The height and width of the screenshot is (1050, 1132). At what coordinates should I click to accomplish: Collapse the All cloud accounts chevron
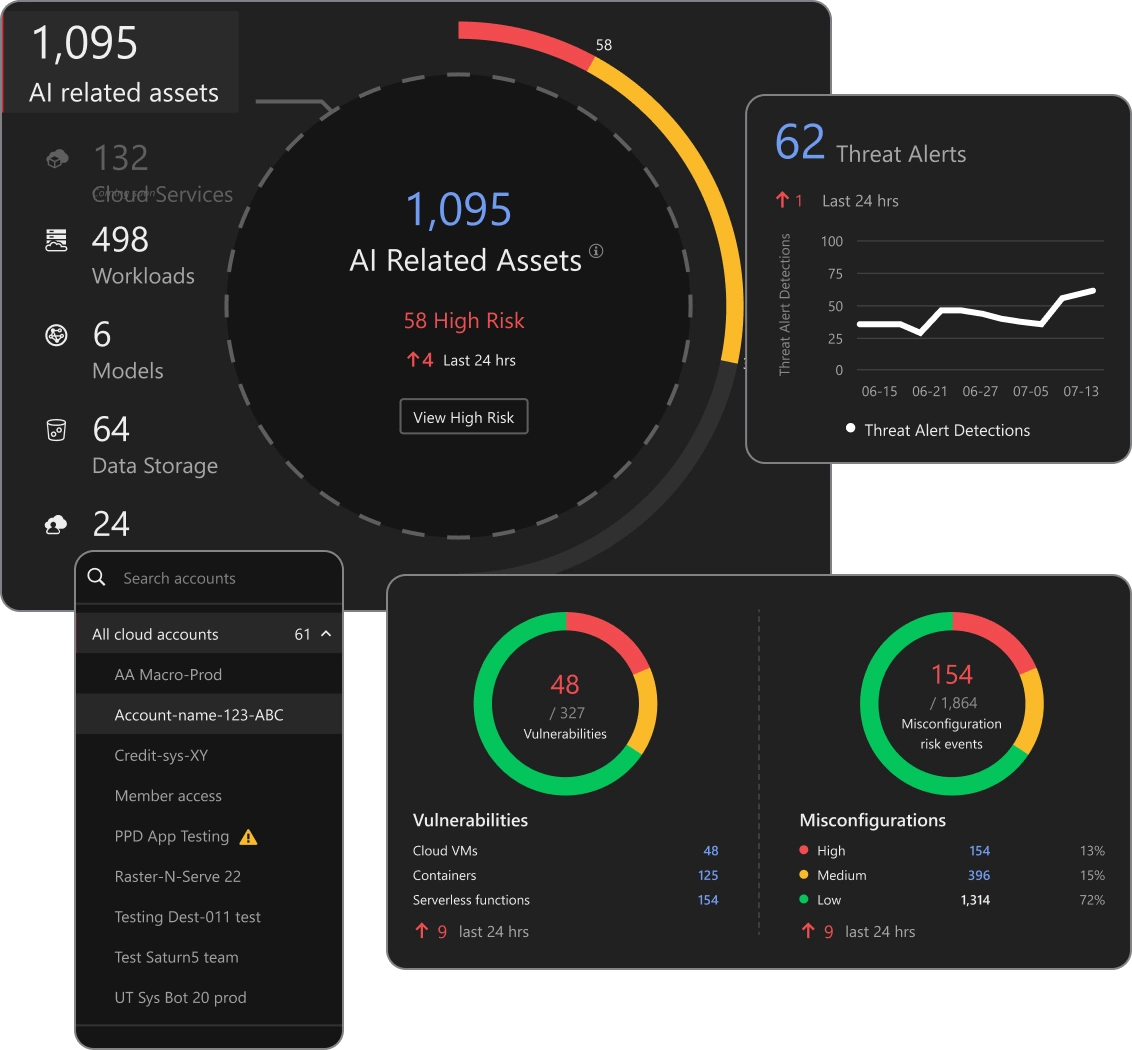point(326,634)
